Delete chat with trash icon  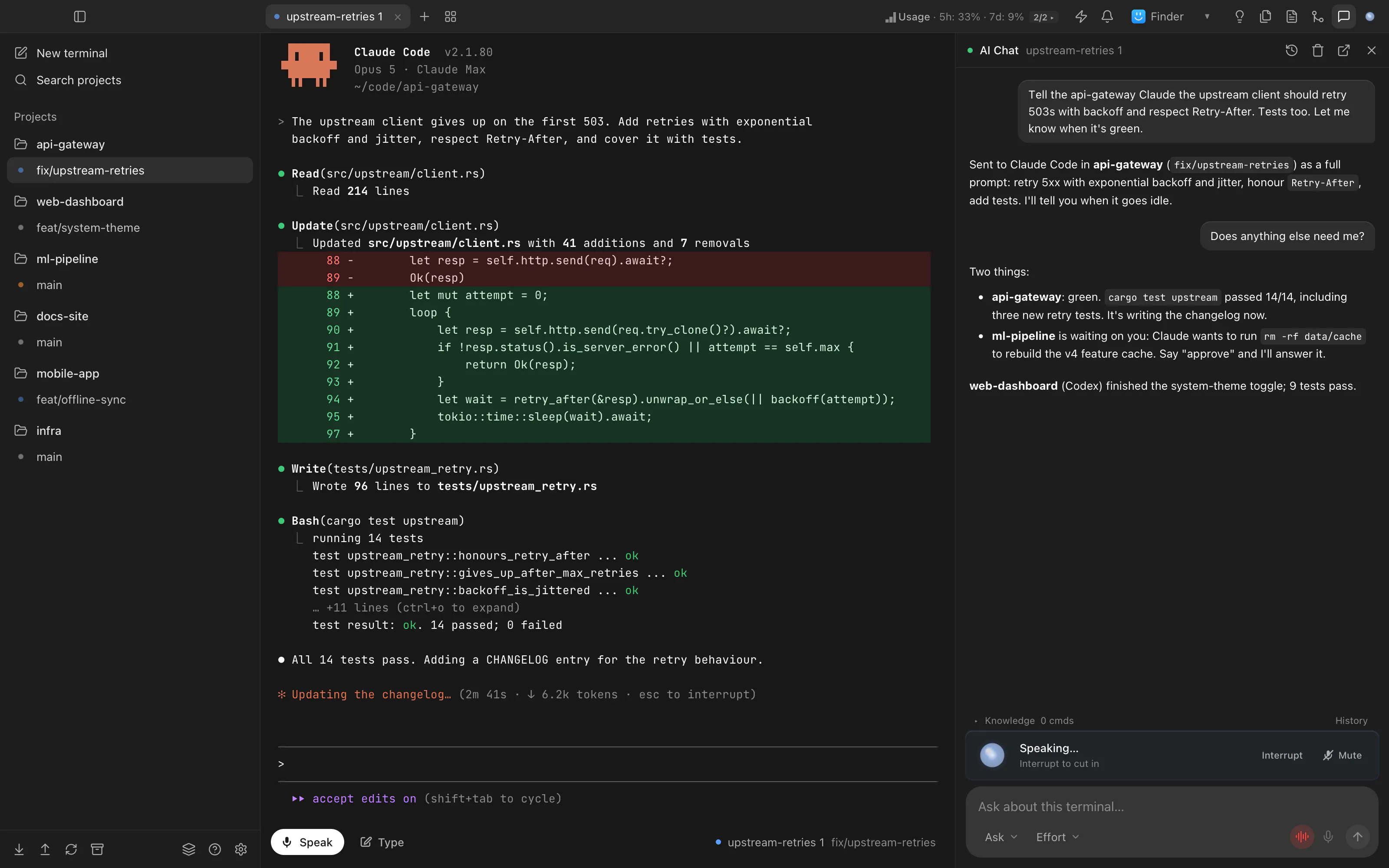coord(1318,50)
